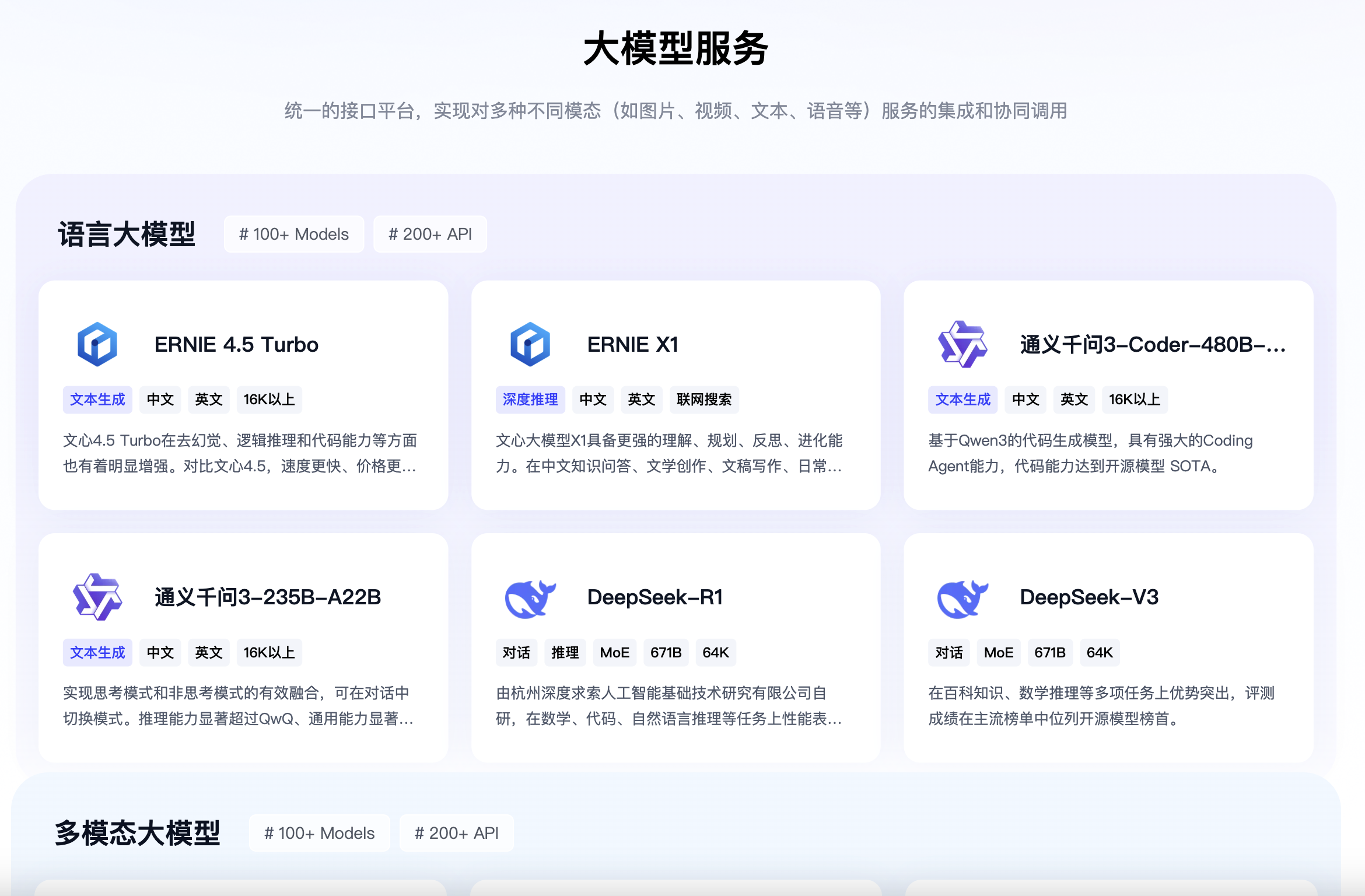Viewport: 1365px width, 896px height.
Task: Select the 文本生成 tag on ERNIE 4.5 Turbo
Action: click(x=97, y=400)
